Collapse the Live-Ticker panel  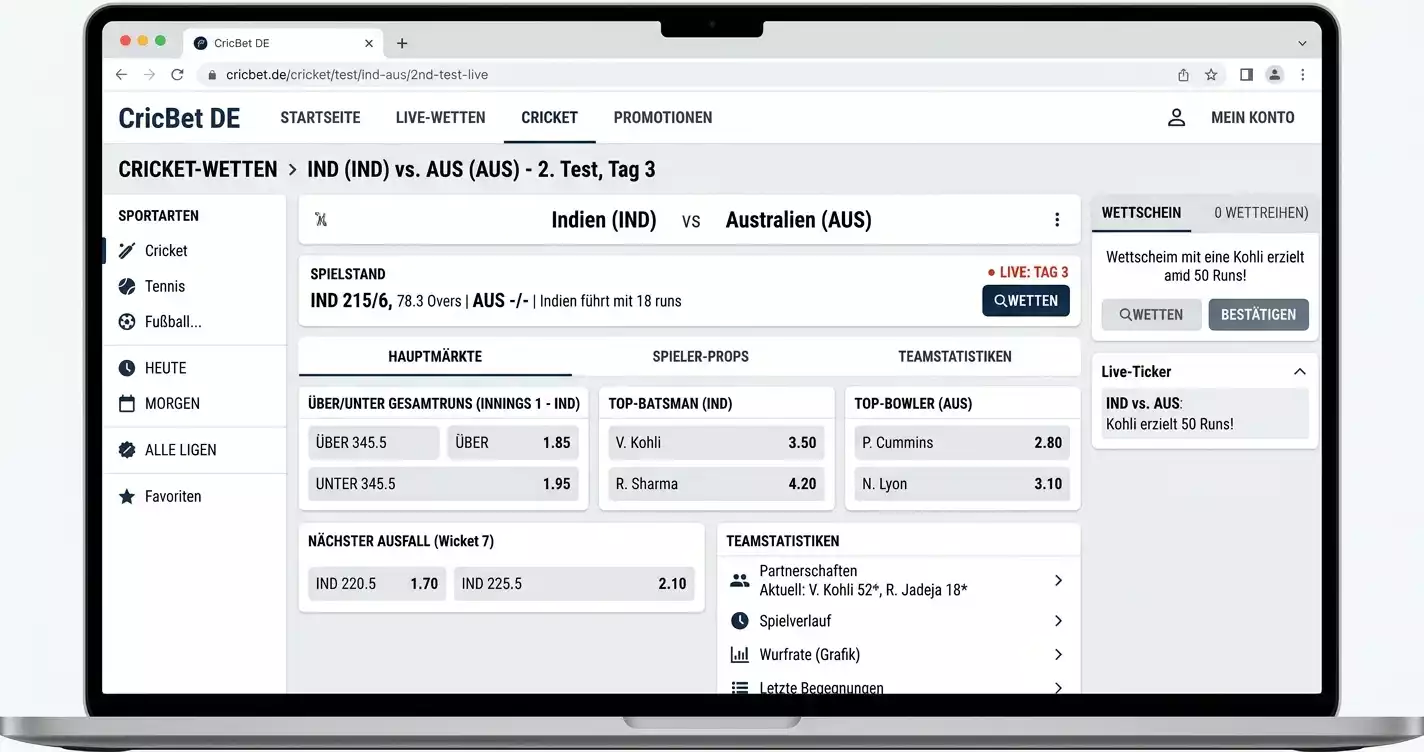click(x=1299, y=372)
